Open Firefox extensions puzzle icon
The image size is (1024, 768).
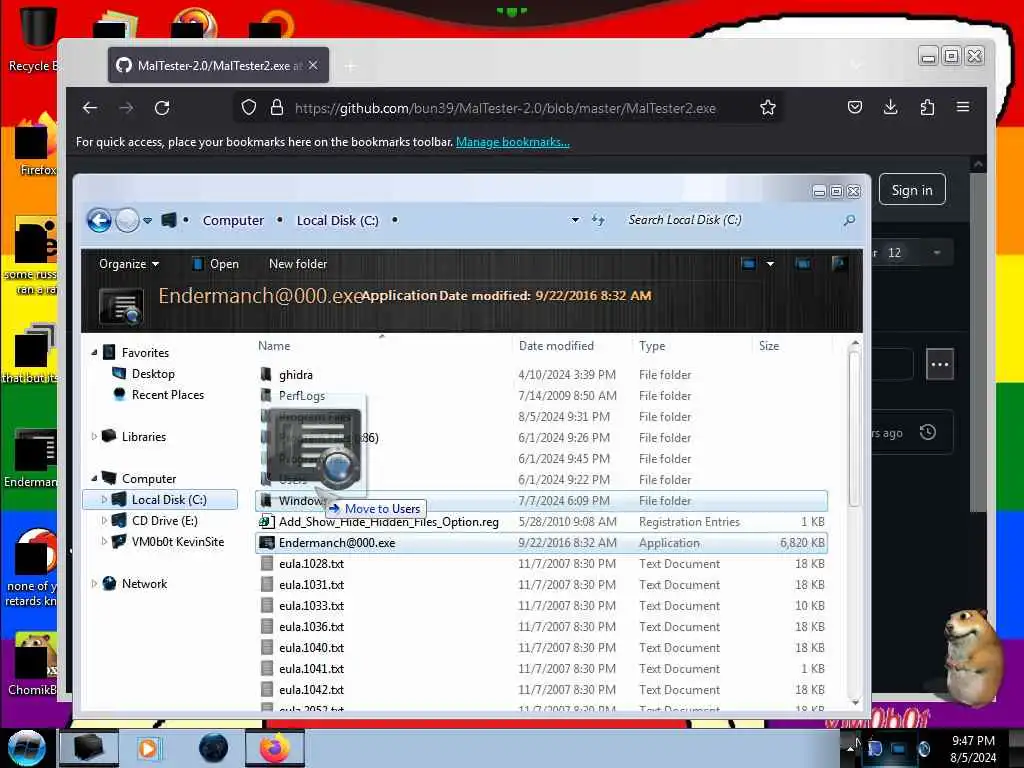(927, 107)
